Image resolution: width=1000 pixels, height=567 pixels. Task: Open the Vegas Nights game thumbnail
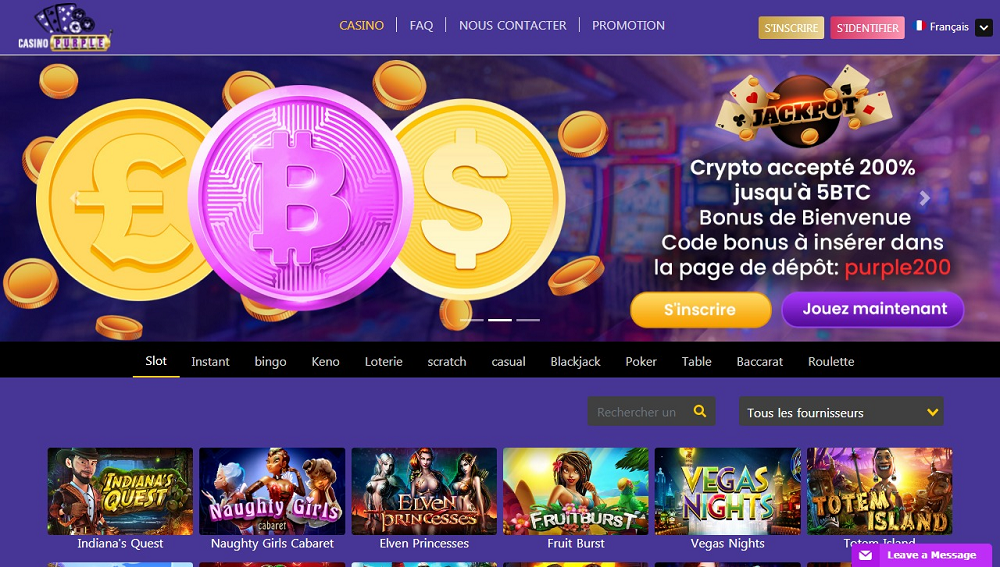pyautogui.click(x=728, y=491)
